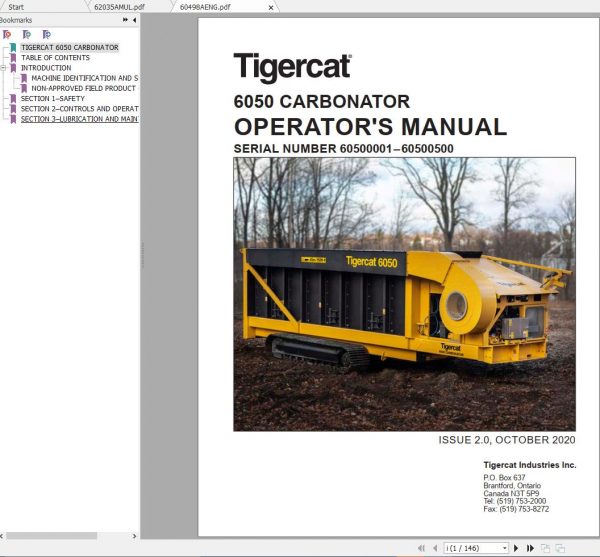Click the 'SERIAL NUMBER 60500001–60500500' text
This screenshot has height=557, width=600.
tap(344, 148)
